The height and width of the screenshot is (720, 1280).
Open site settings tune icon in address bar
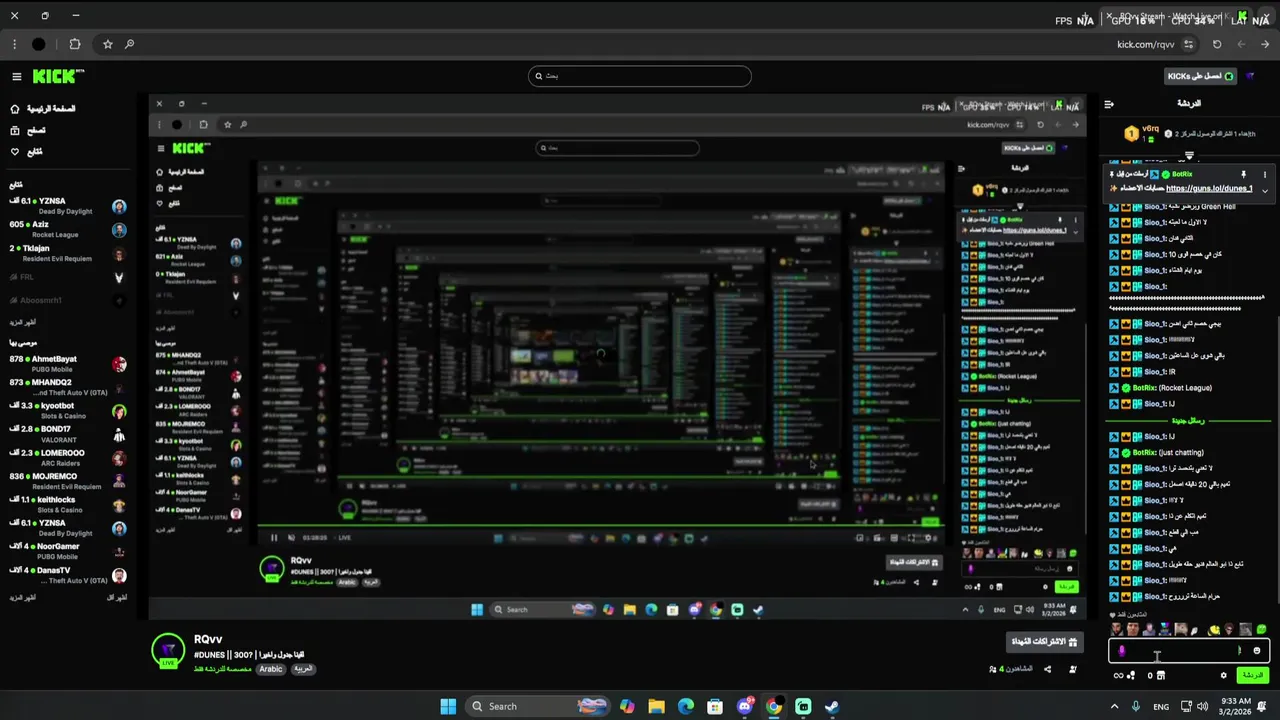coord(1188,44)
